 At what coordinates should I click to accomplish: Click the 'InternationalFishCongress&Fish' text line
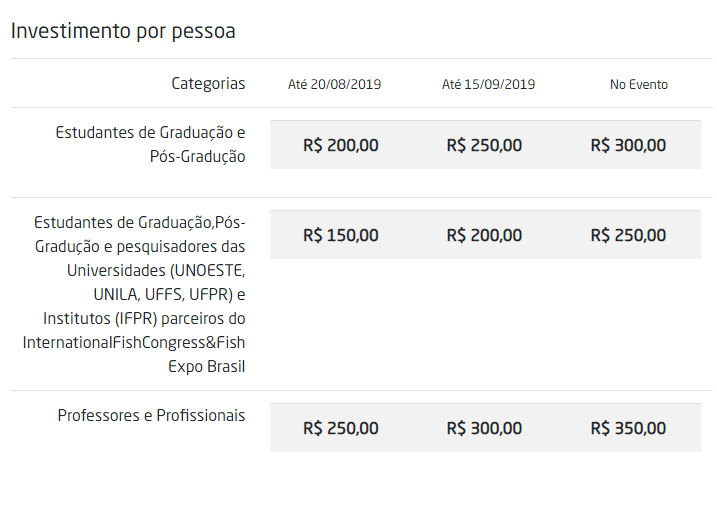(134, 342)
